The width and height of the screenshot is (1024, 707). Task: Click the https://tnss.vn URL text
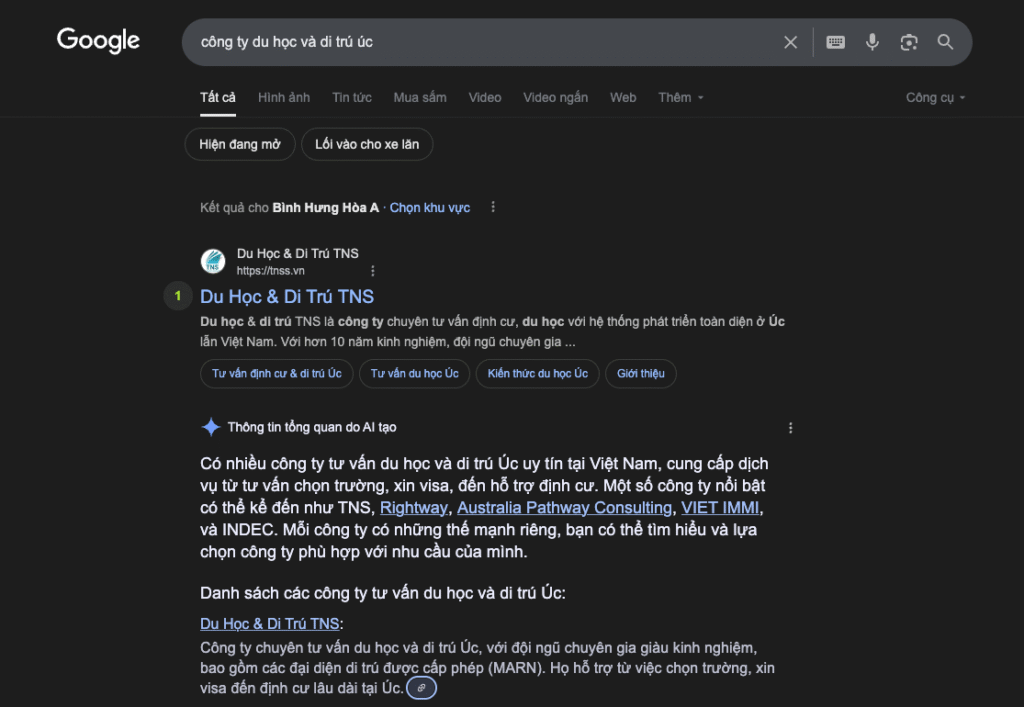[x=270, y=271]
